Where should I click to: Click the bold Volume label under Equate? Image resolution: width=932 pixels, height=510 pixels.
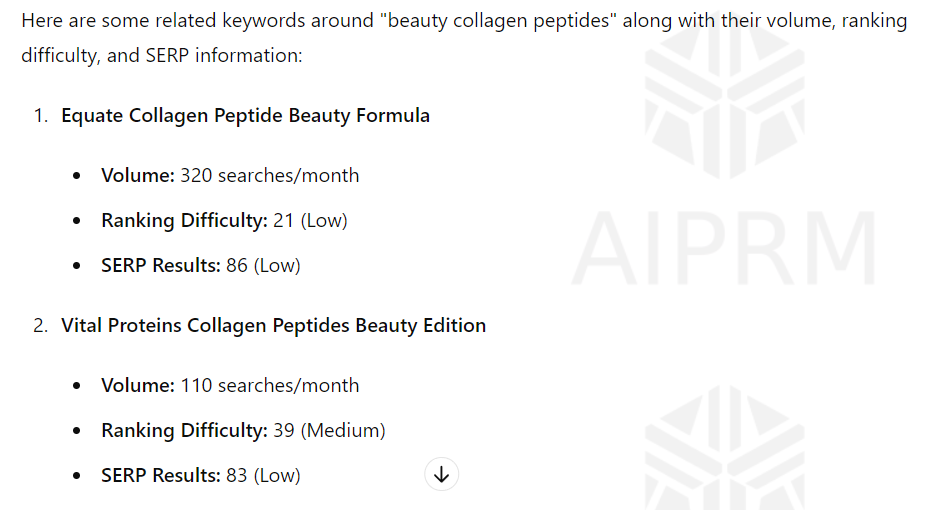[138, 175]
